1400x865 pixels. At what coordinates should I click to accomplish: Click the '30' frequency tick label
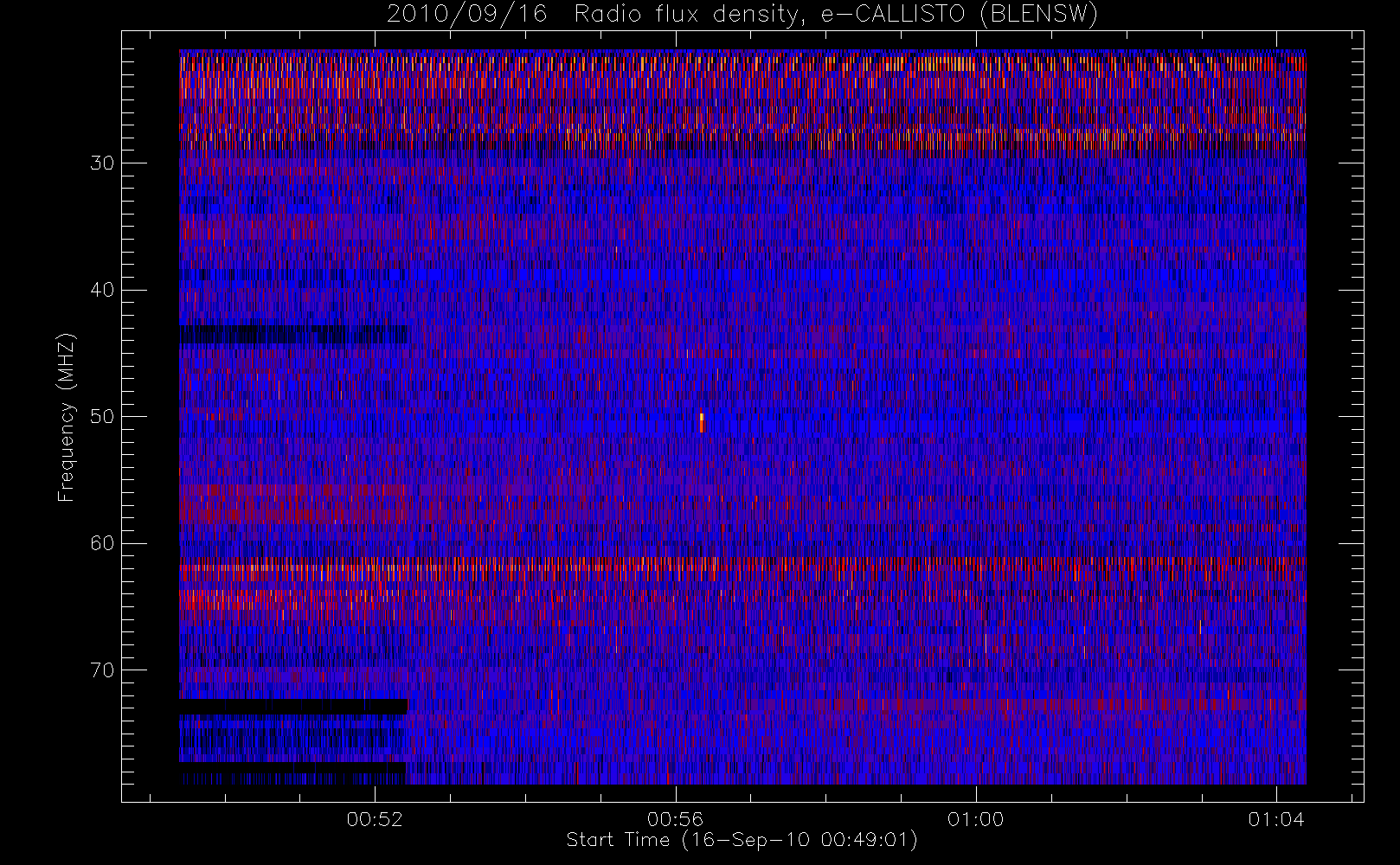[102, 163]
